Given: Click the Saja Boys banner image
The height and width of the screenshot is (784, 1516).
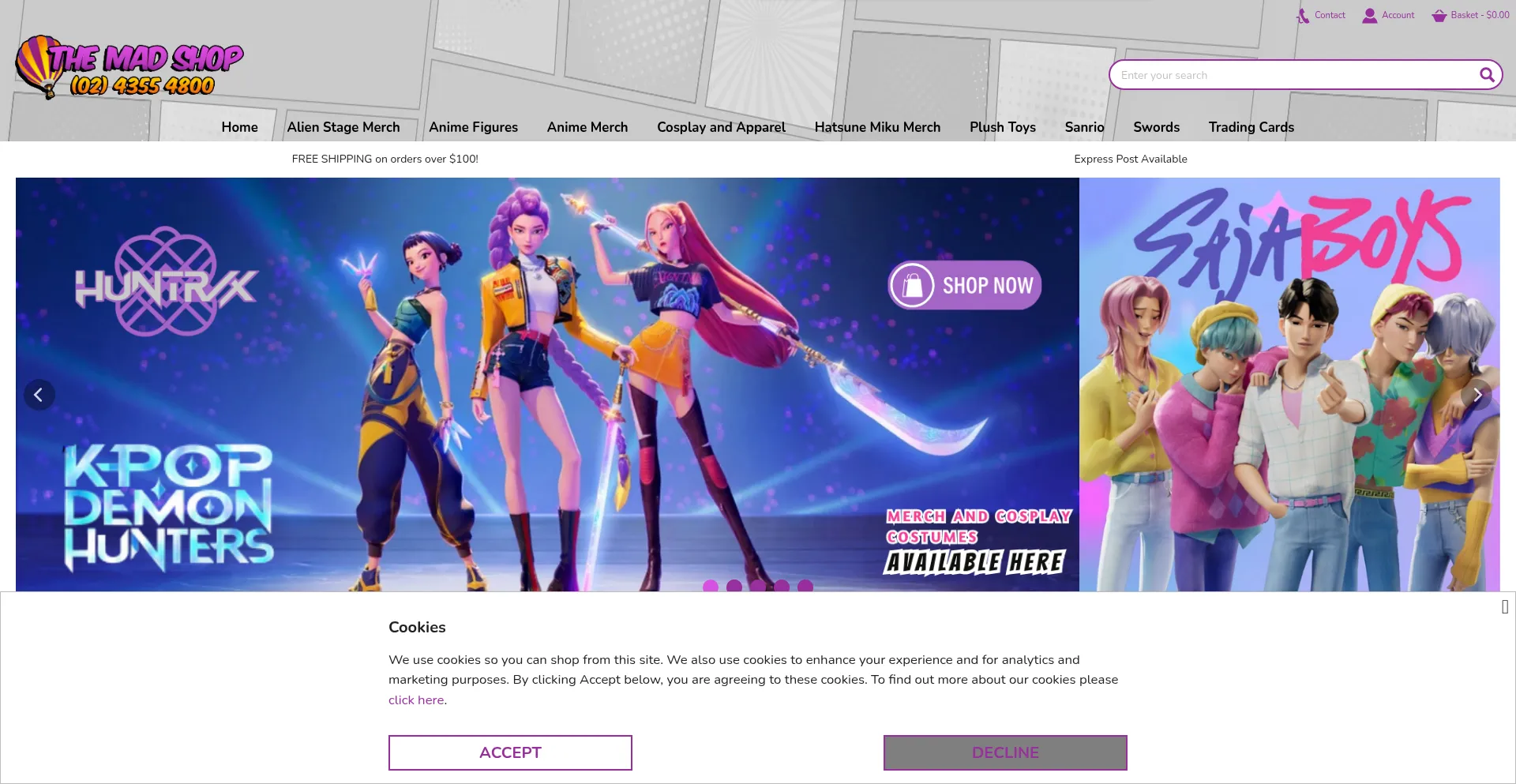Looking at the screenshot, I should point(1289,384).
